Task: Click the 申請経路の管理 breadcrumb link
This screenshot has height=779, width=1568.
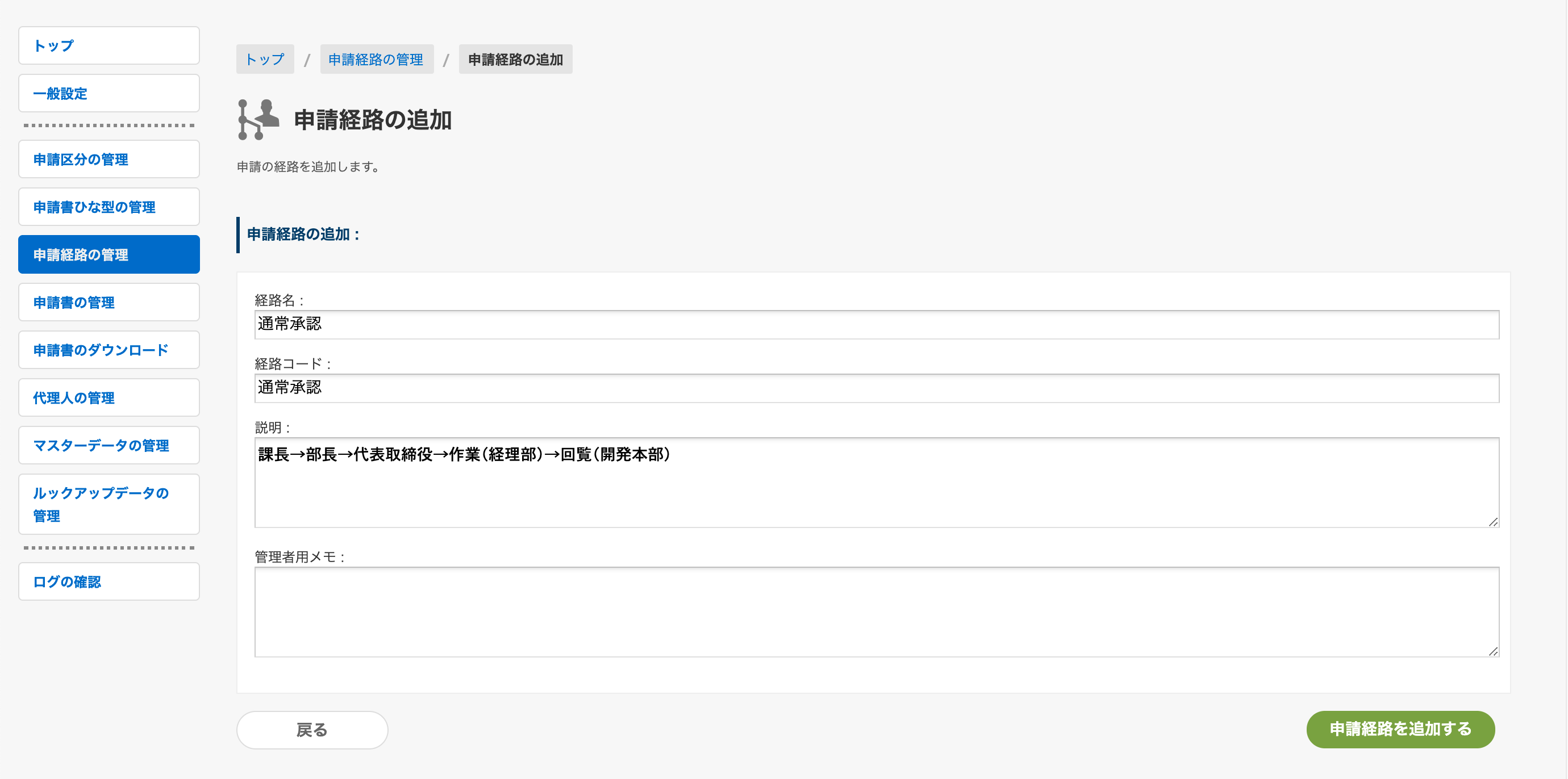Action: (376, 60)
